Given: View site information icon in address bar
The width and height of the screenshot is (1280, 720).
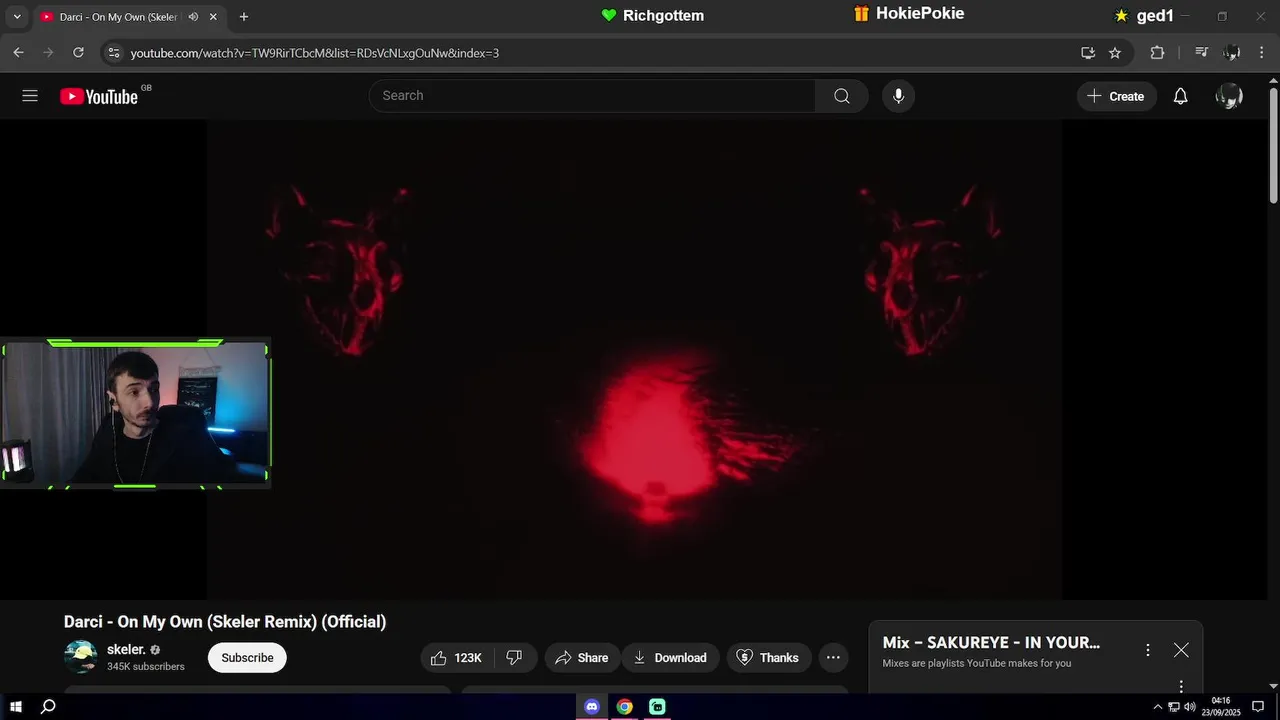Looking at the screenshot, I should (114, 52).
